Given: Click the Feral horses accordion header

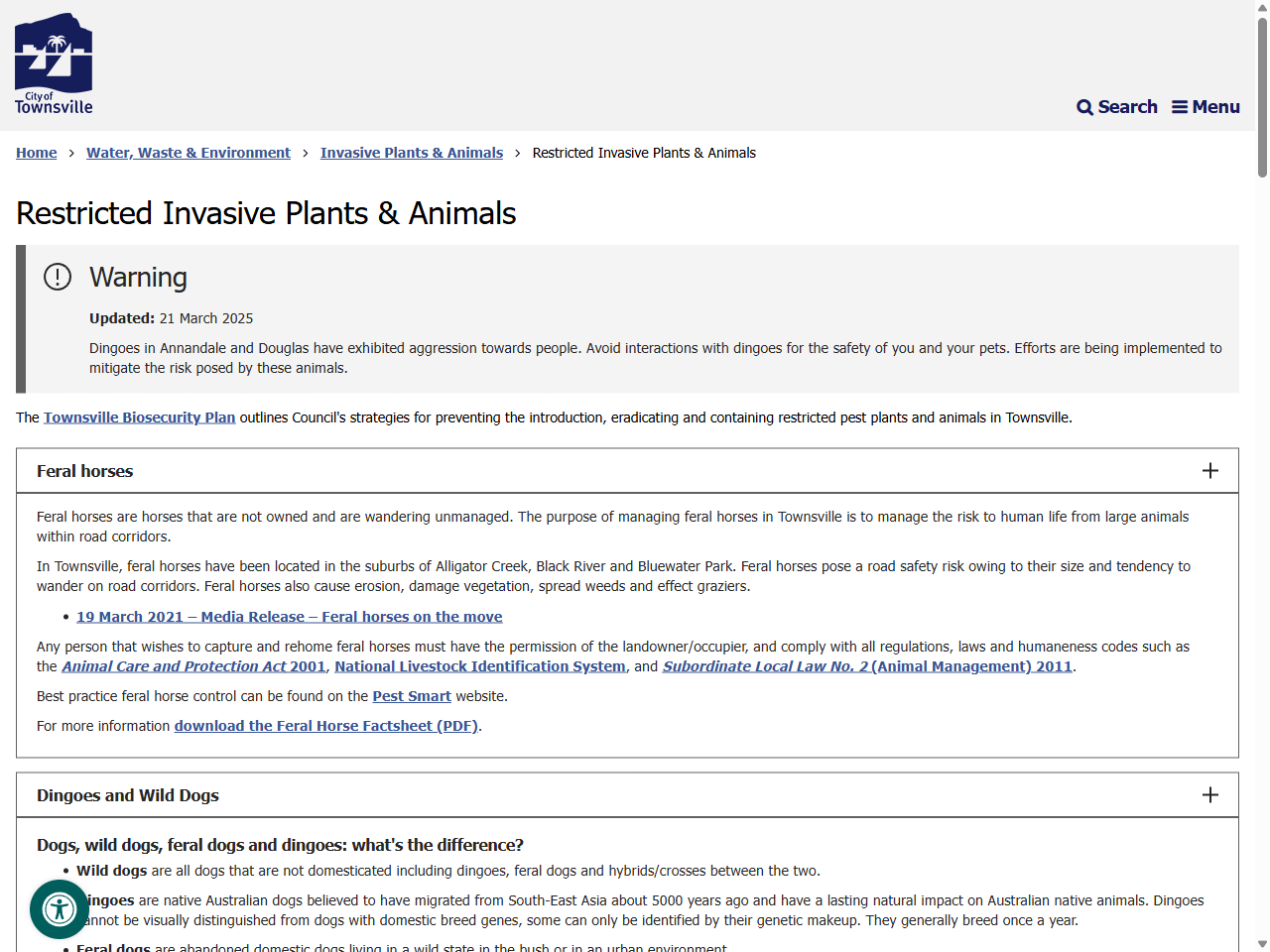Looking at the screenshot, I should 84,471.
